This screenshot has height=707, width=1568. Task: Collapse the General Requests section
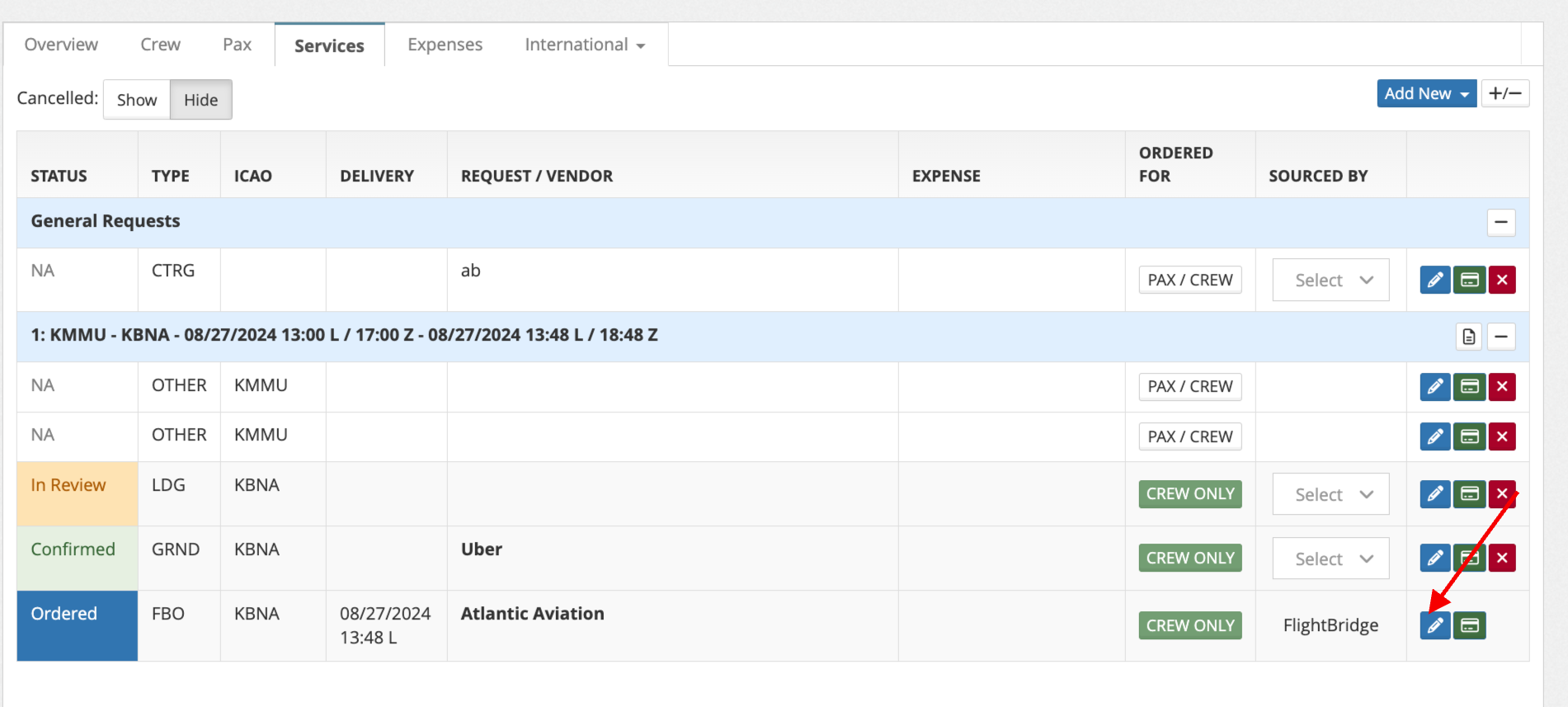tap(1501, 222)
